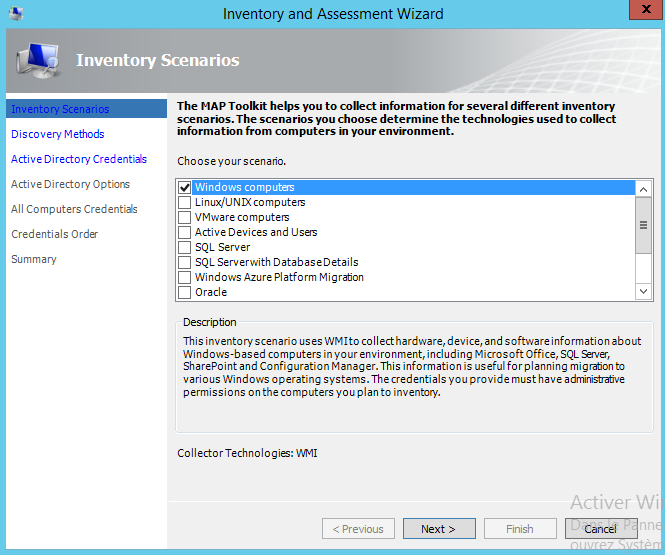The image size is (665, 555).
Task: Uncheck the Windows computers checkbox
Action: [x=184, y=187]
